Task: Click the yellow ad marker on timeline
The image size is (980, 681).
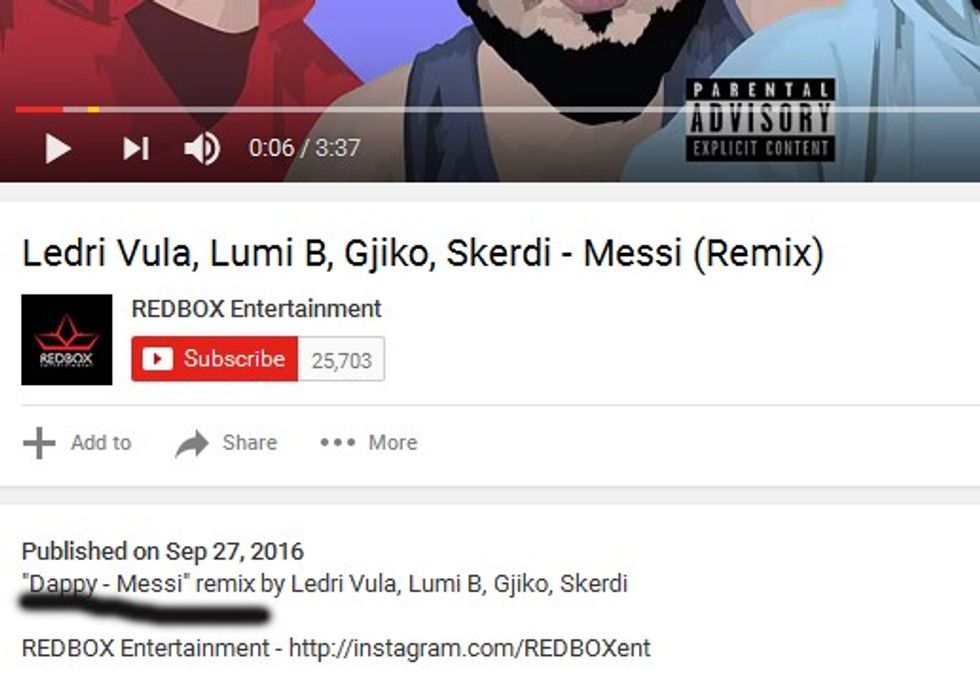Action: point(93,110)
